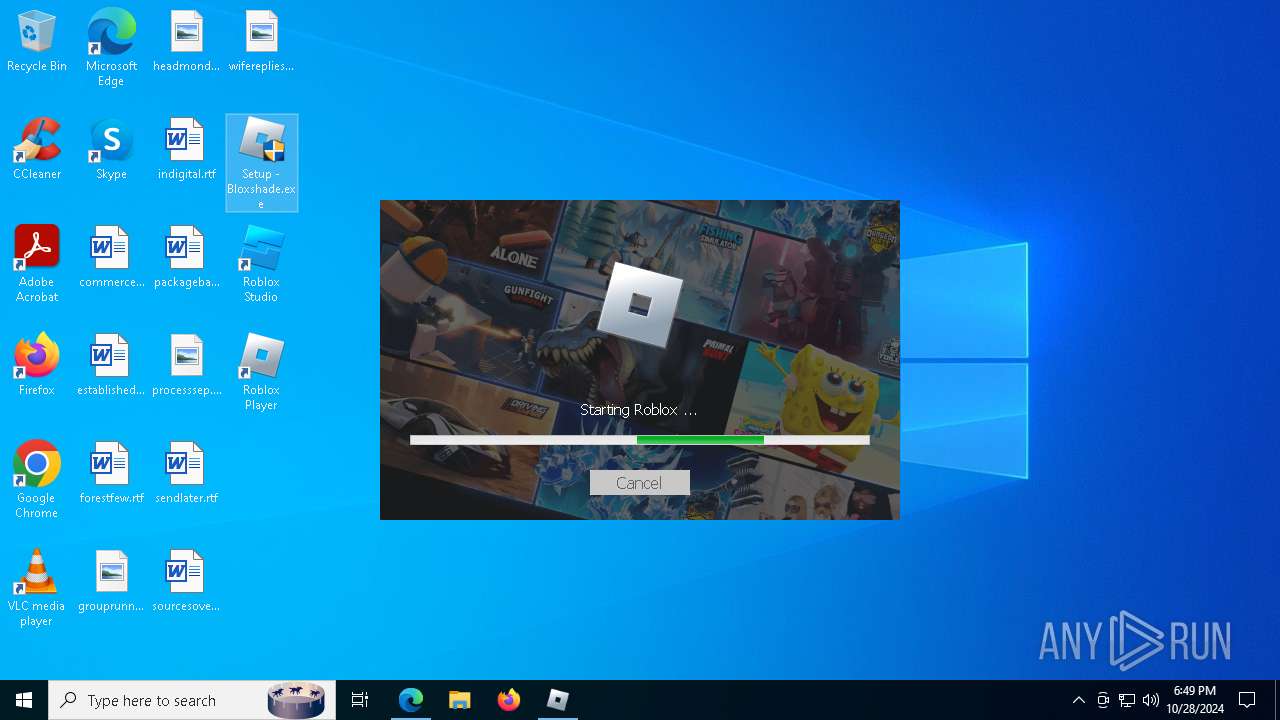Image resolution: width=1280 pixels, height=720 pixels.
Task: Select the packageba document icon
Action: coord(186,258)
